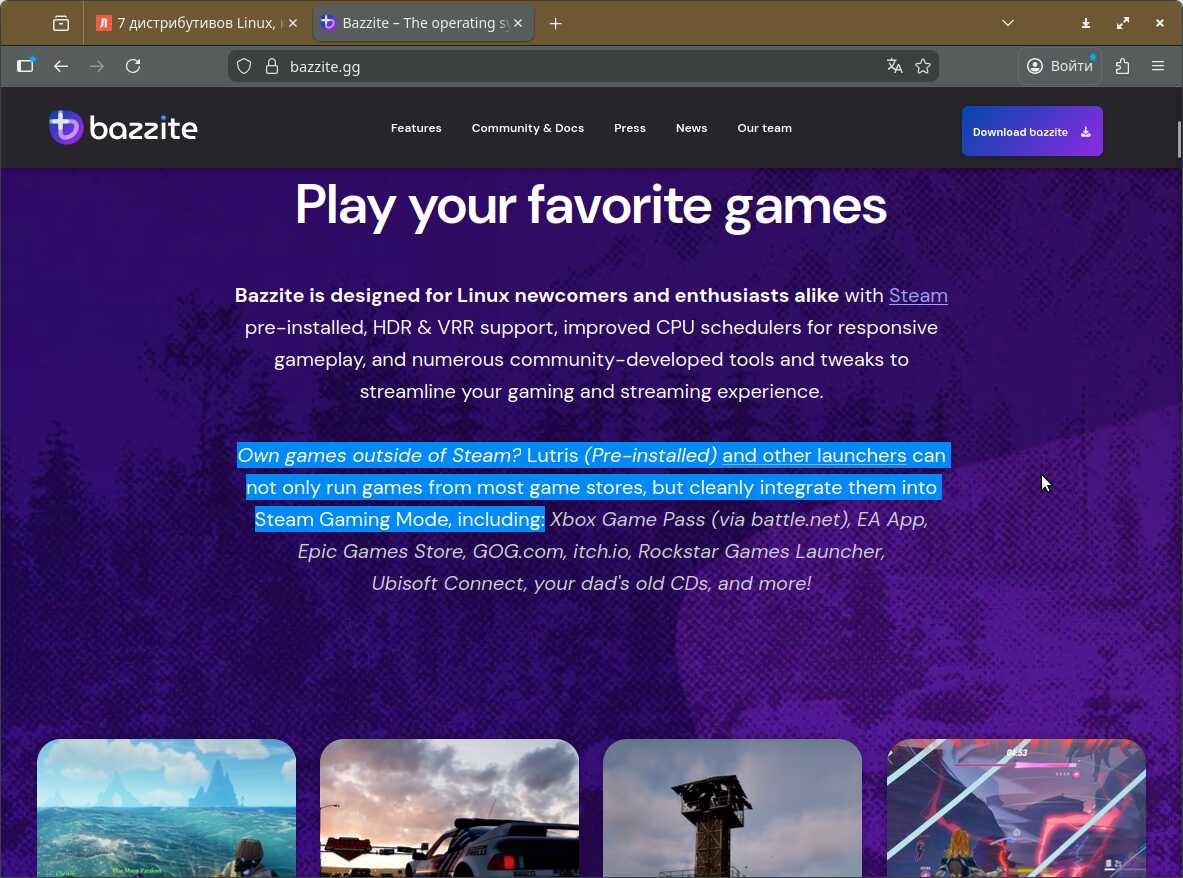Click the 'Xbox Game Pass' text
Screen dimensions: 1183x878
click(627, 520)
